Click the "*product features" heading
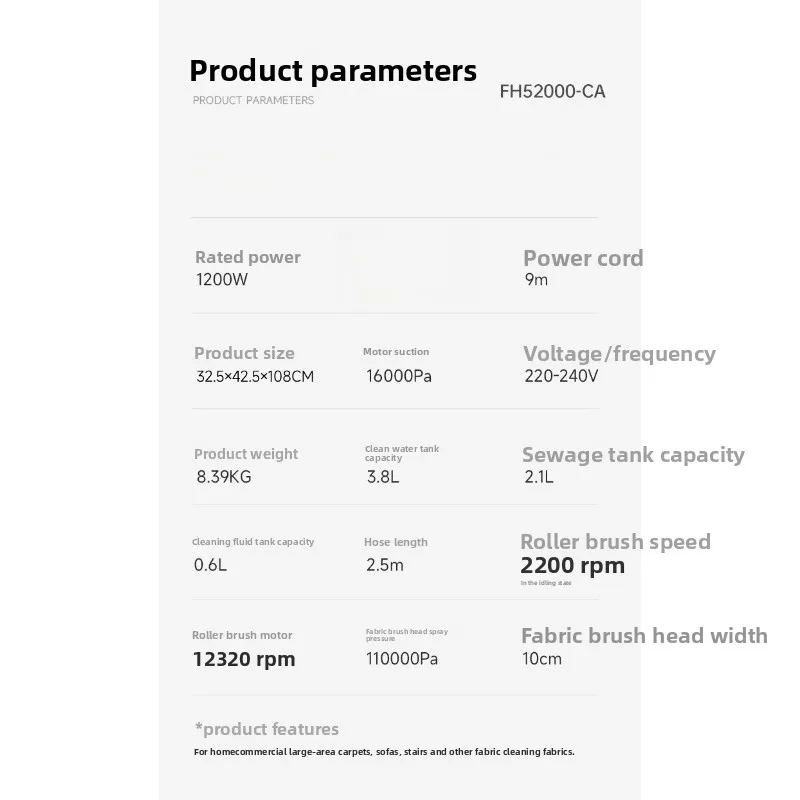Screen dimensions: 800x800 [266, 729]
